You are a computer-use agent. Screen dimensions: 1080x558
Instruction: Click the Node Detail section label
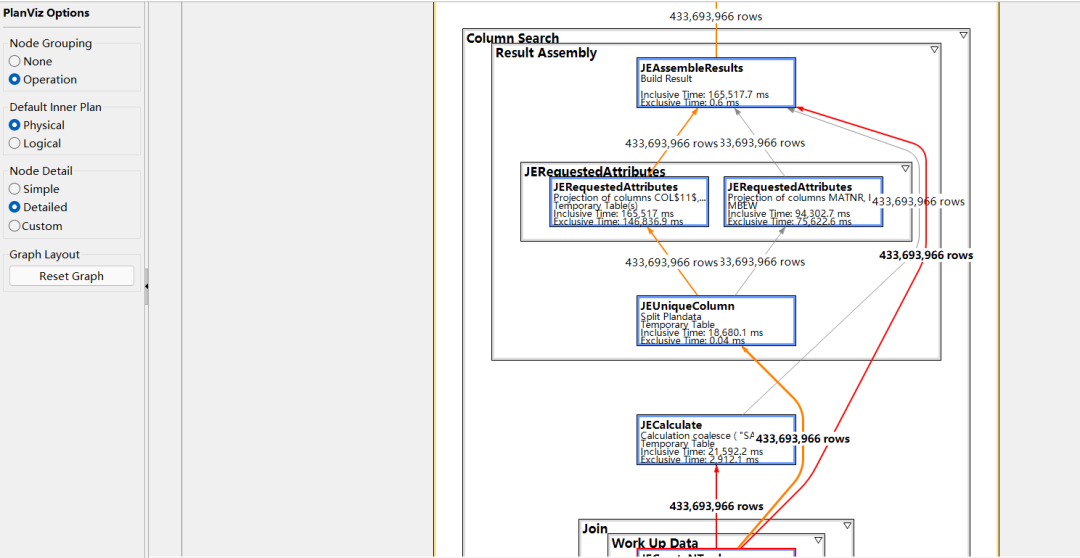41,171
